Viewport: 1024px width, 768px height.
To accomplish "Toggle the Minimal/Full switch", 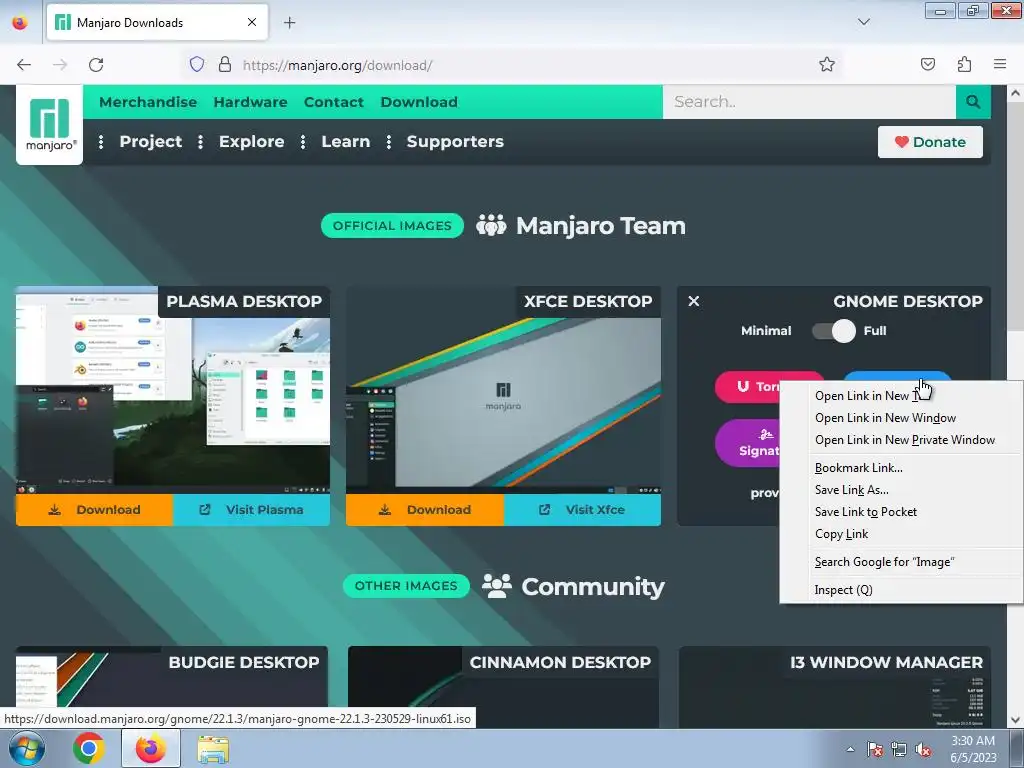I will pos(834,331).
